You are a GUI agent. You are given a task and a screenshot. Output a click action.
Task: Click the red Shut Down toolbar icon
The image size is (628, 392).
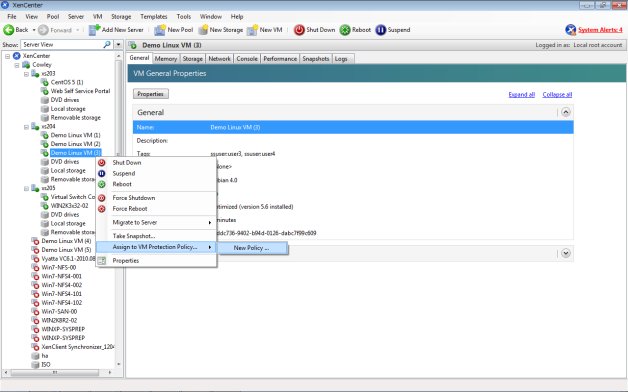click(x=299, y=30)
